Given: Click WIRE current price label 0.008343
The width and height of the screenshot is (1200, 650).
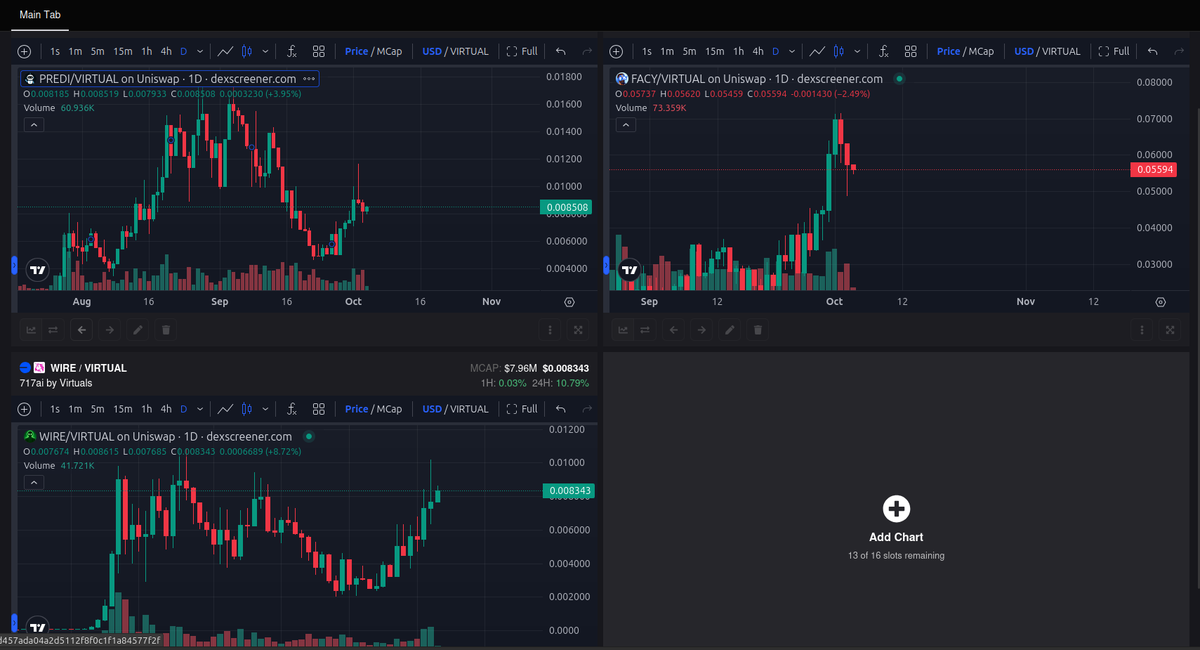Looking at the screenshot, I should [x=568, y=490].
